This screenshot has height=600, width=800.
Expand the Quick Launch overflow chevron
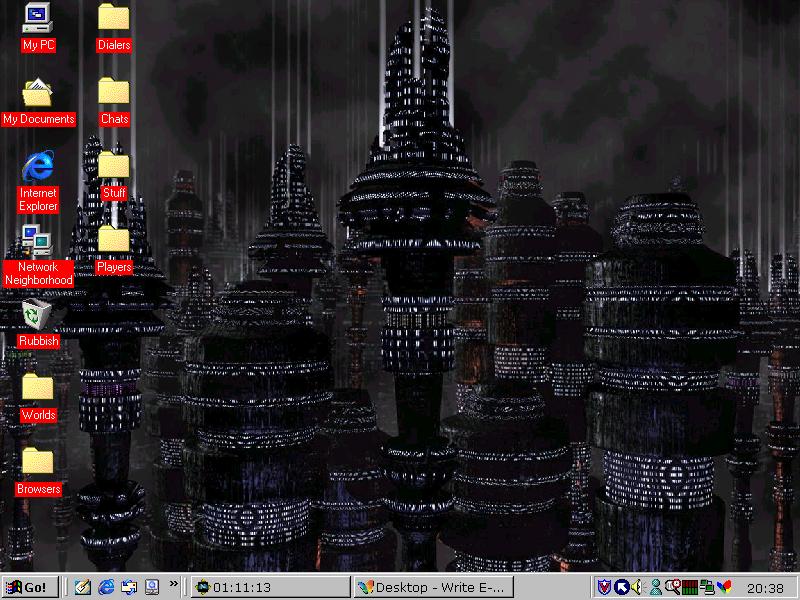[x=174, y=583]
